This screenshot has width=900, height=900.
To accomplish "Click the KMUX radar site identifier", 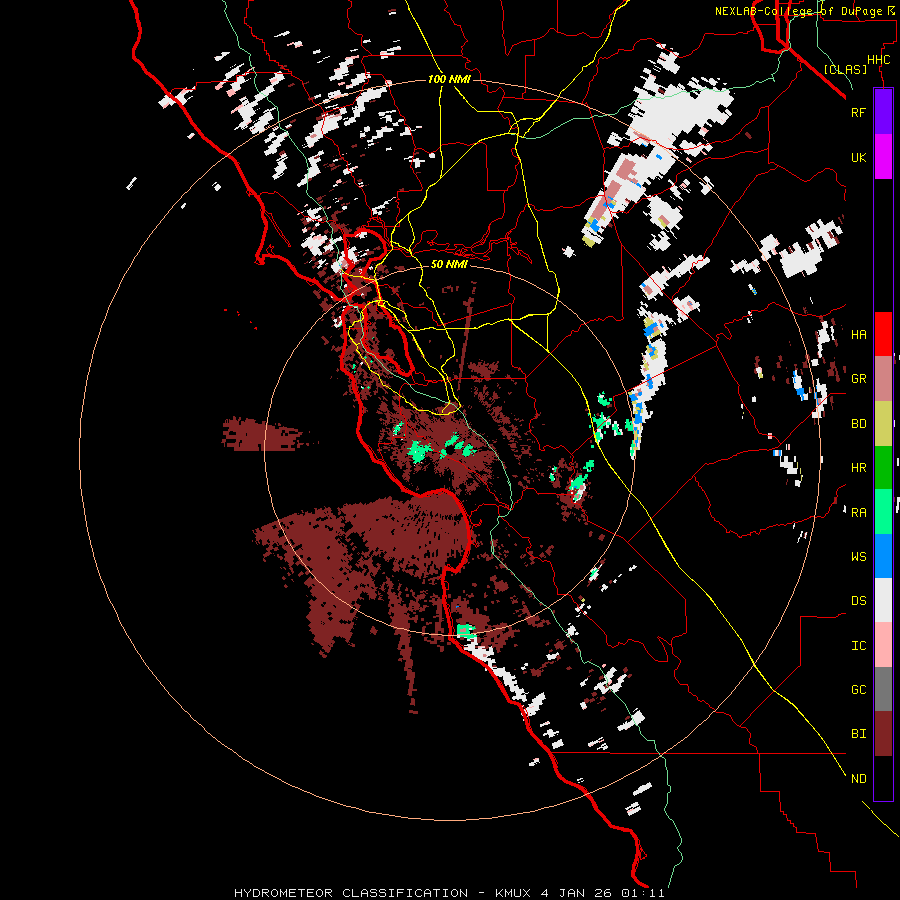I will [515, 893].
